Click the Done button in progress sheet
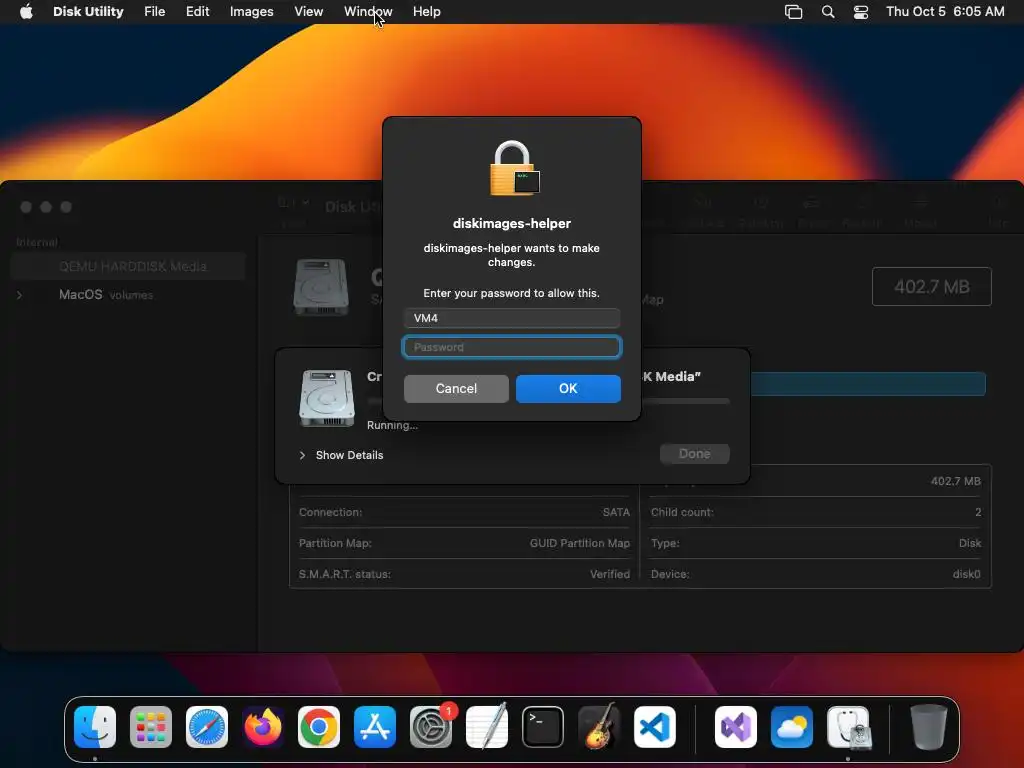Screen dimensions: 1024x768 tap(694, 454)
